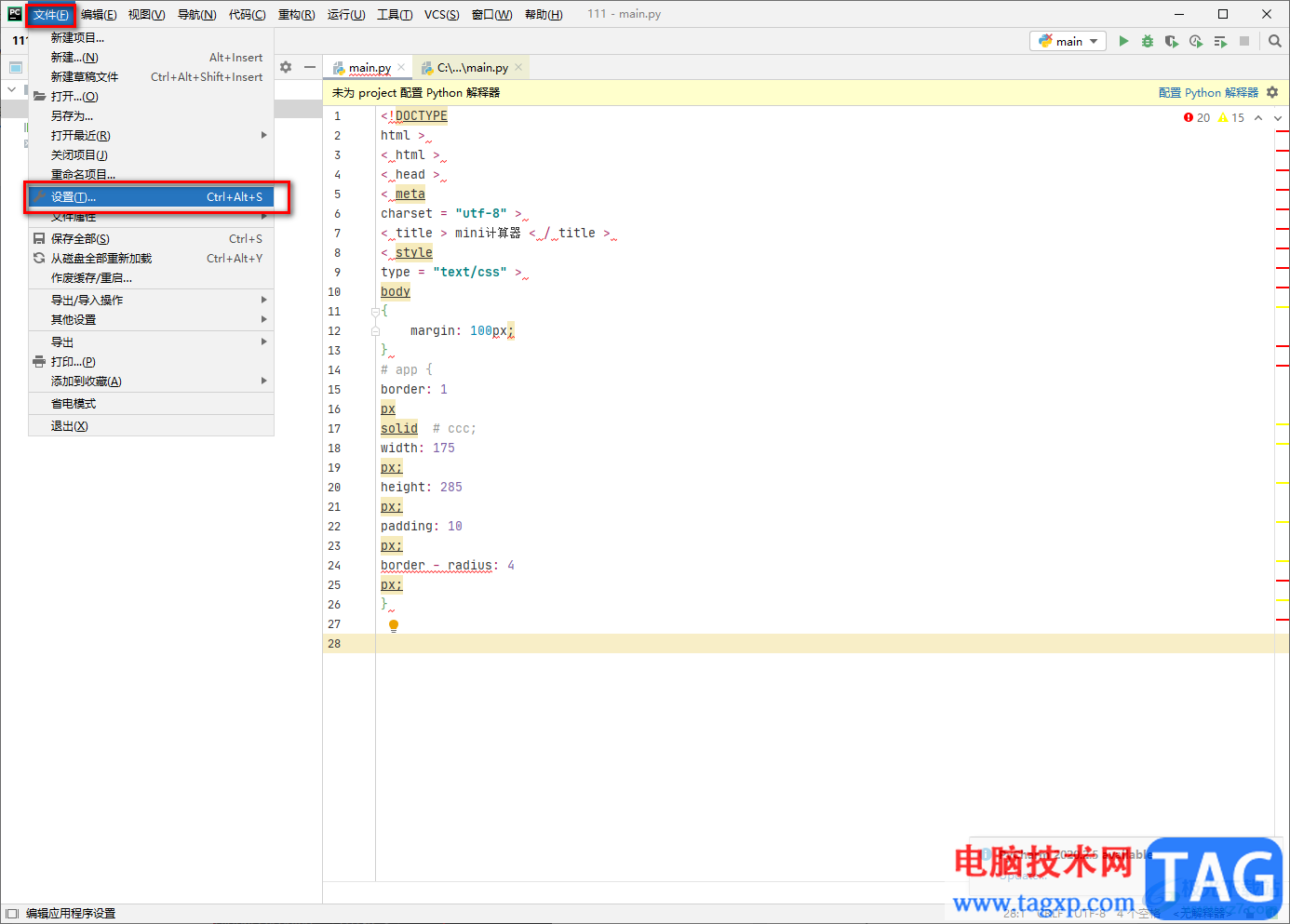Go to next highlighted error arrow
Image resolution: width=1290 pixels, height=924 pixels.
pyautogui.click(x=1278, y=117)
